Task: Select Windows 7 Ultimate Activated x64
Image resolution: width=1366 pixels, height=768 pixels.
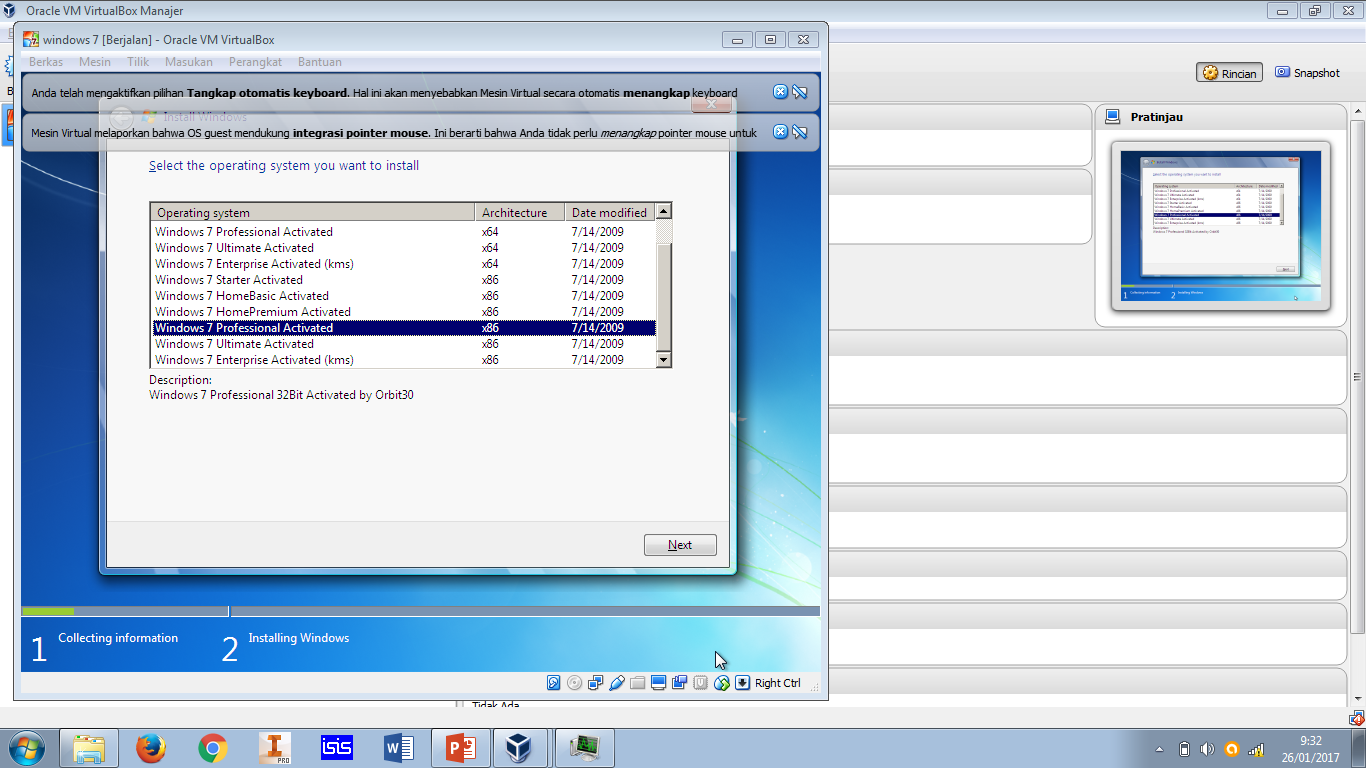Action: (403, 248)
